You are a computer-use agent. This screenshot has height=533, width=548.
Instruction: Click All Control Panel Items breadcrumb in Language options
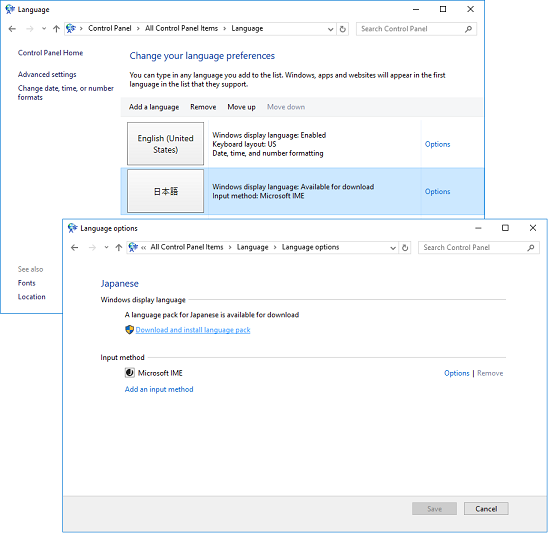pyautogui.click(x=187, y=247)
